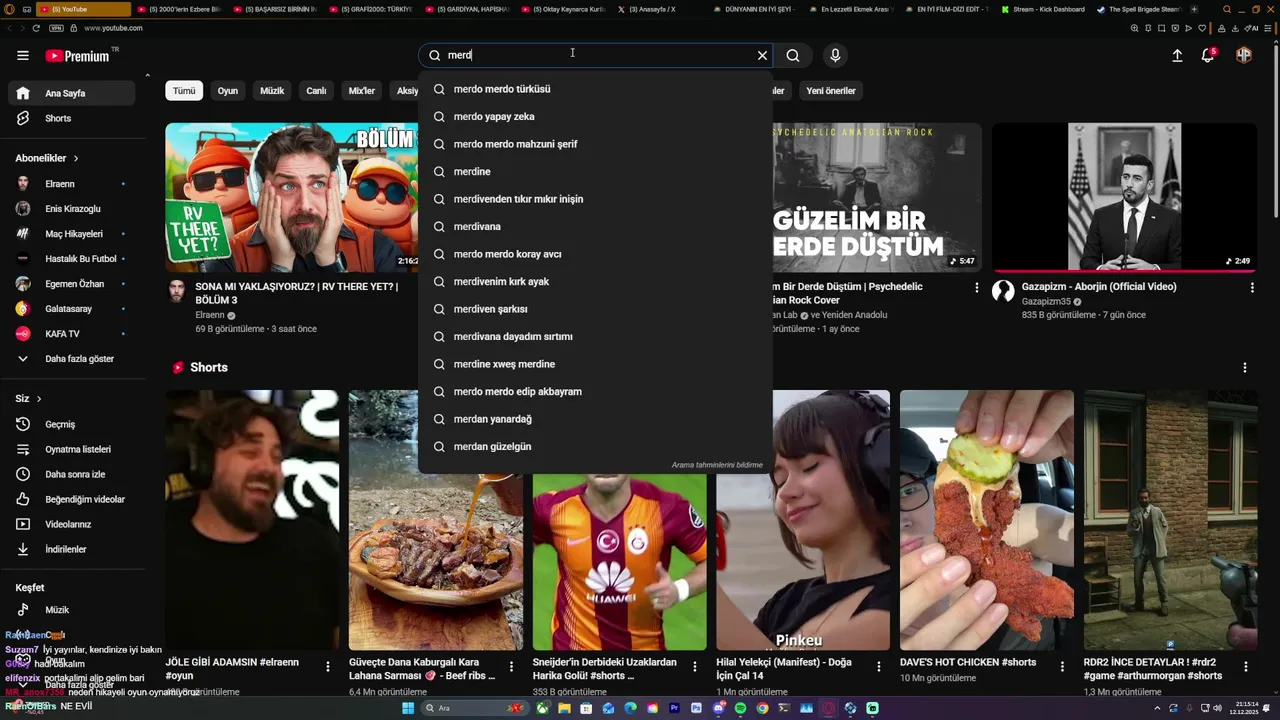Image resolution: width=1280 pixels, height=720 pixels.
Task: Open Enis Kirazoglu channel subscription
Action: [72, 209]
